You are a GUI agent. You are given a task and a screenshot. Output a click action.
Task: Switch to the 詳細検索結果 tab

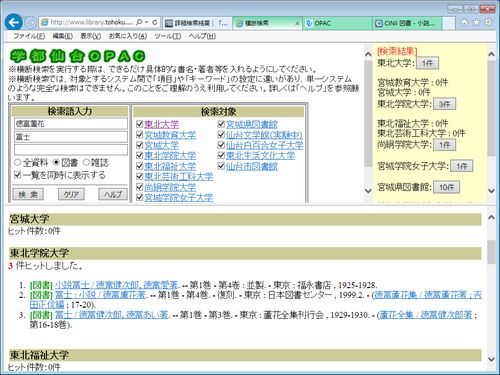pyautogui.click(x=197, y=23)
